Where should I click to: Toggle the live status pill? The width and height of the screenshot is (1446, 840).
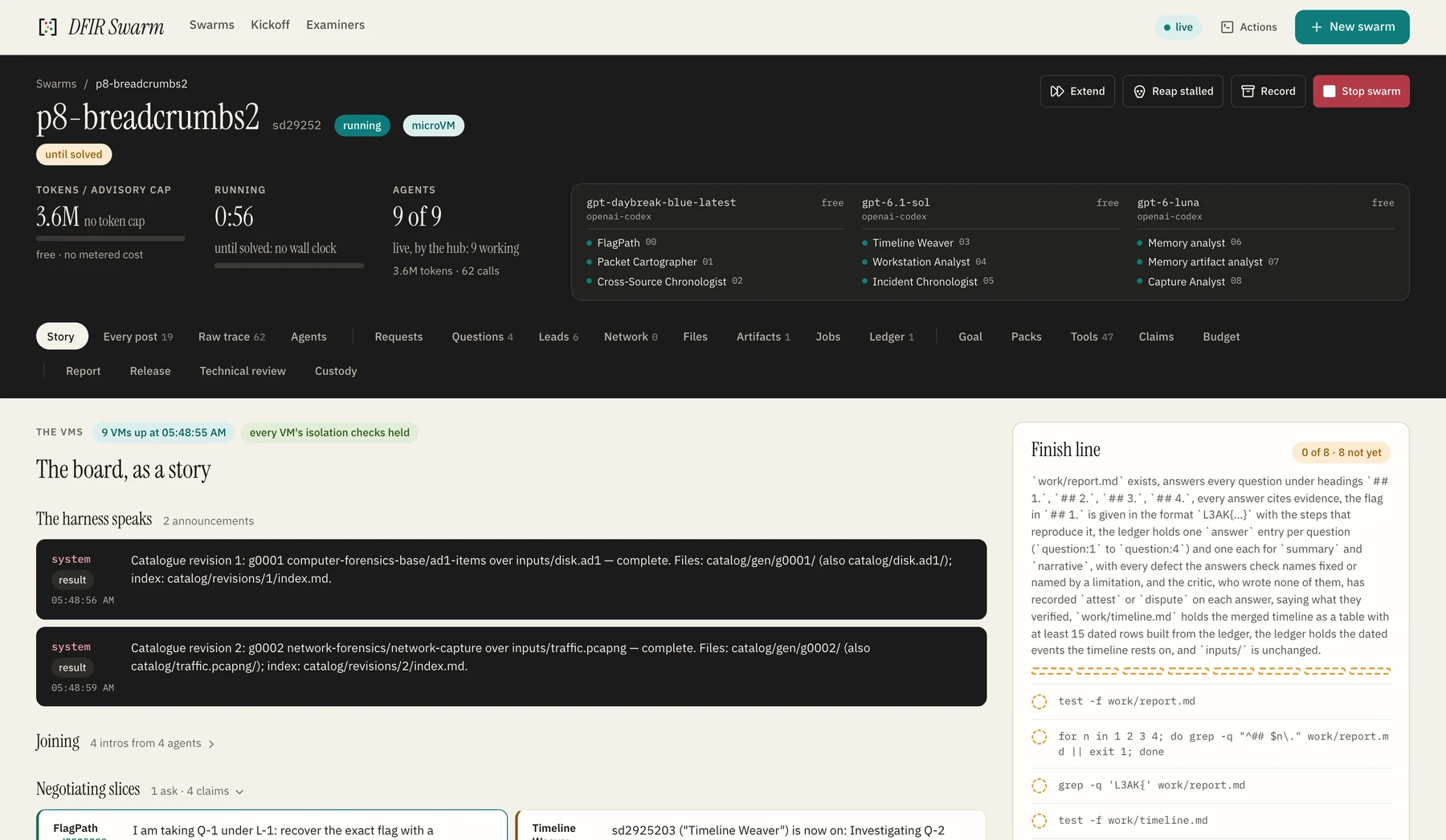coord(1178,27)
